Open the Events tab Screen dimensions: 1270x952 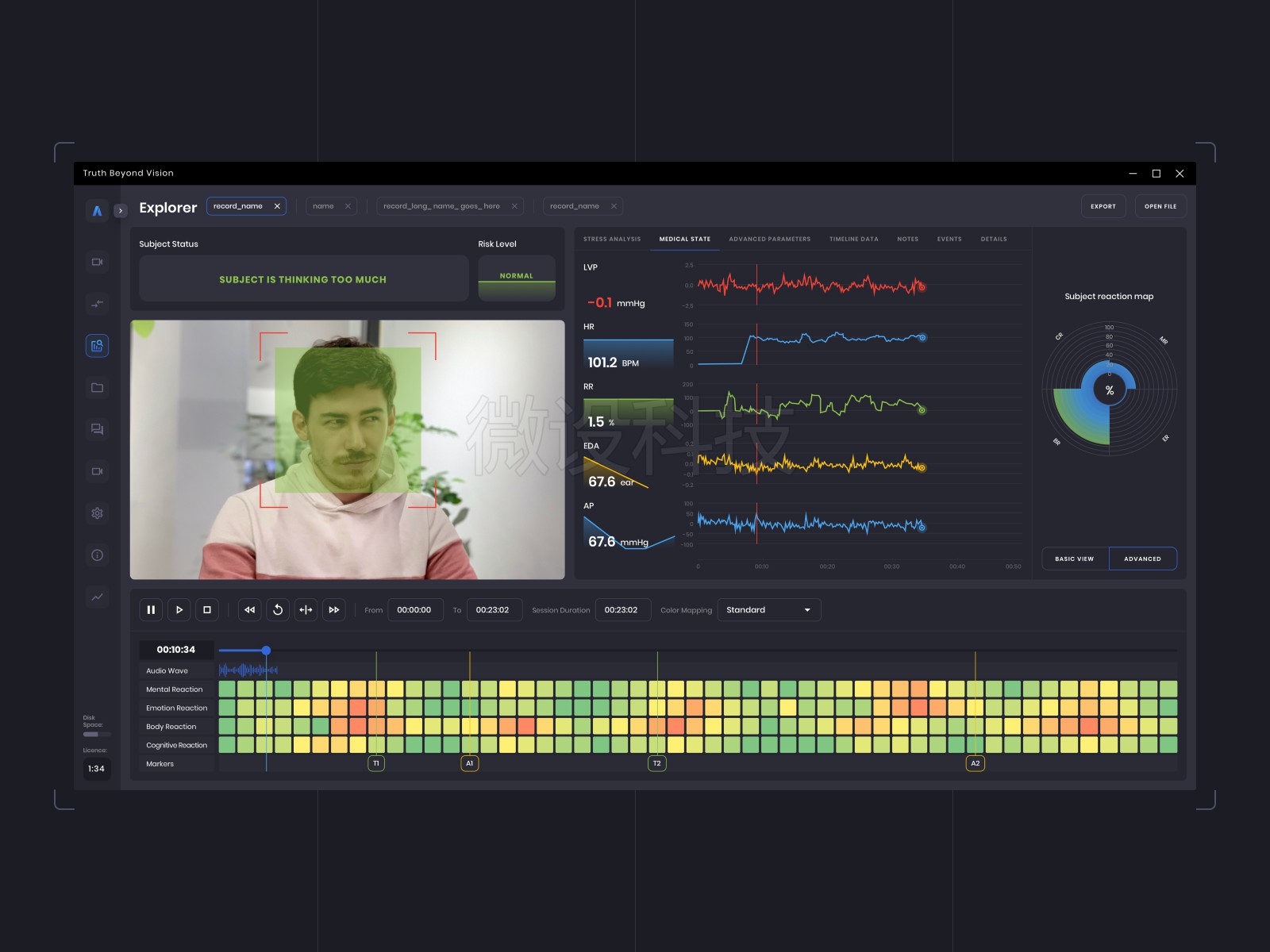pos(949,239)
